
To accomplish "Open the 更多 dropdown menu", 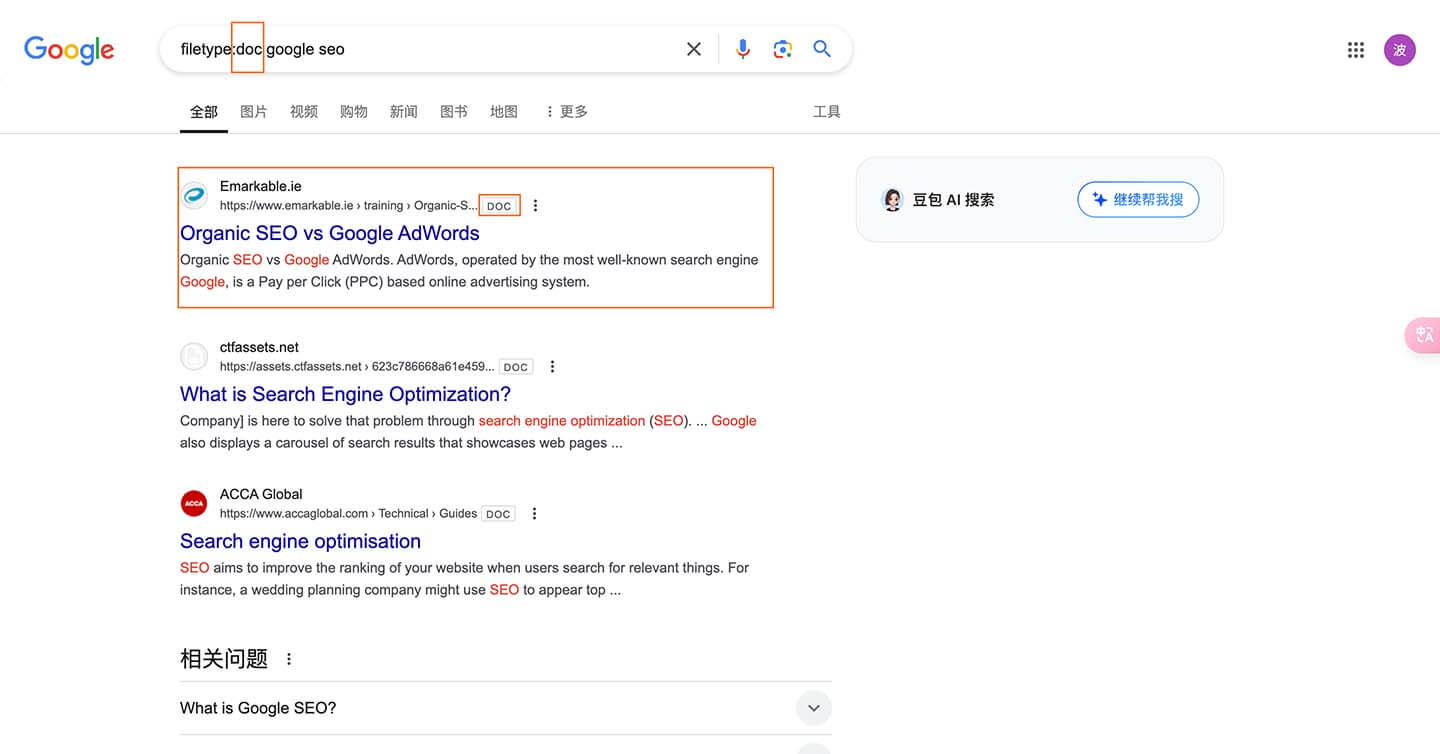I will pyautogui.click(x=566, y=112).
